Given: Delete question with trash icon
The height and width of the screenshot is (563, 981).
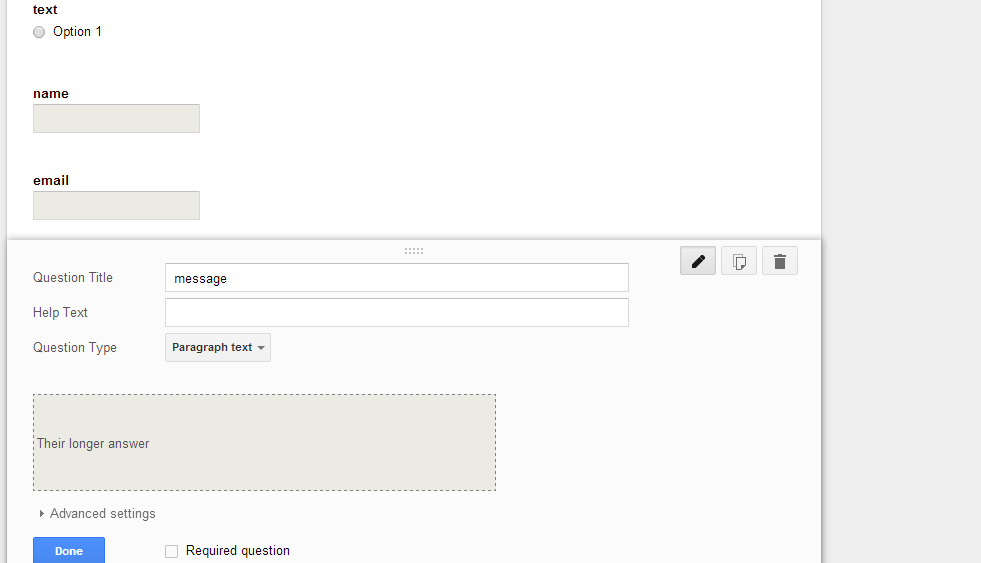Looking at the screenshot, I should coord(780,261).
